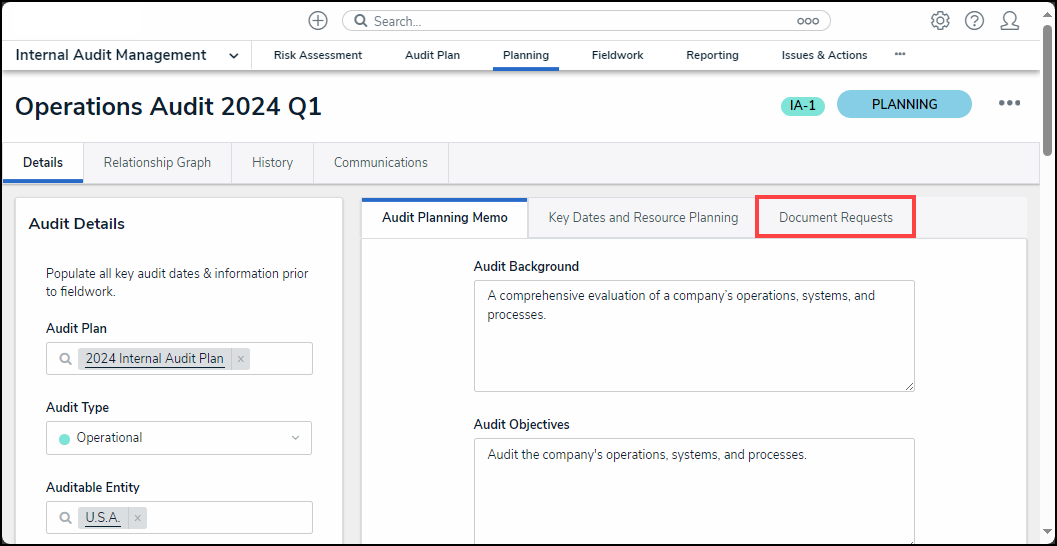
Task: Click the plus create-new icon
Action: click(x=318, y=21)
